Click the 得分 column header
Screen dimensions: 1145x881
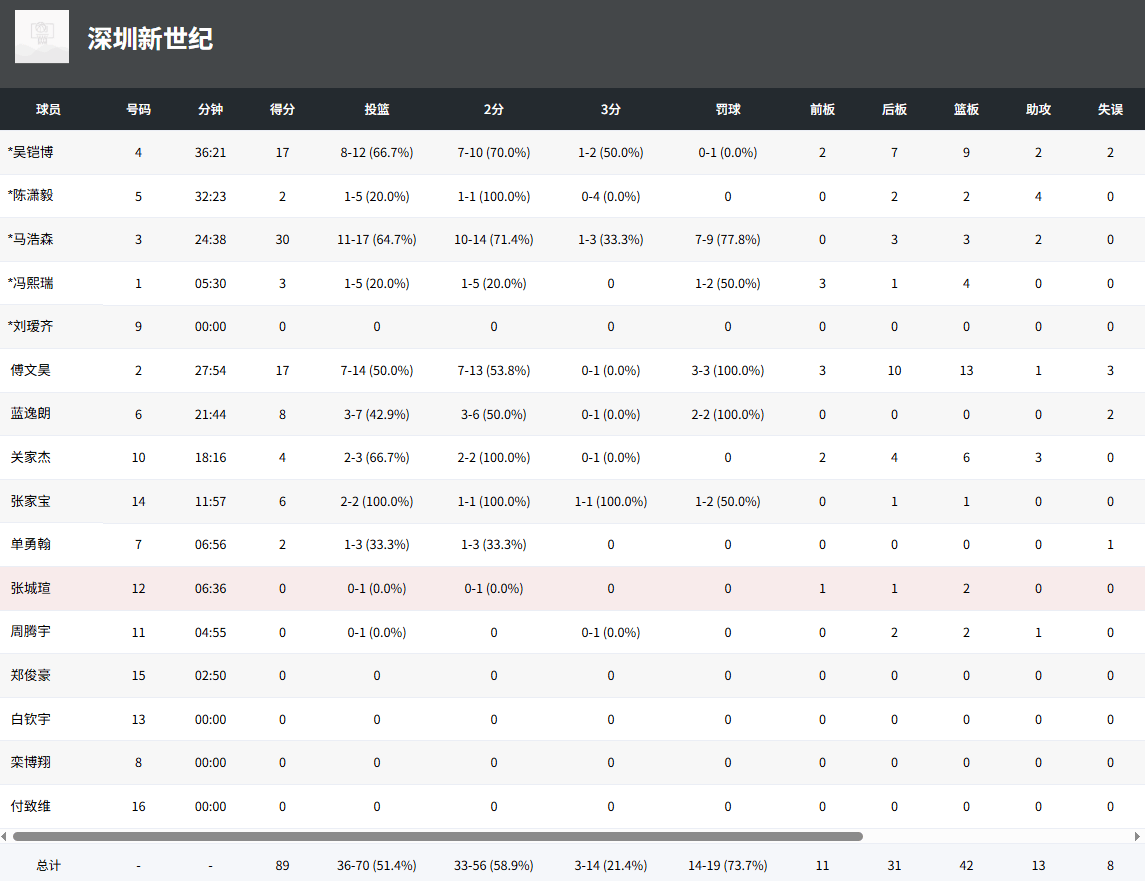(x=283, y=110)
